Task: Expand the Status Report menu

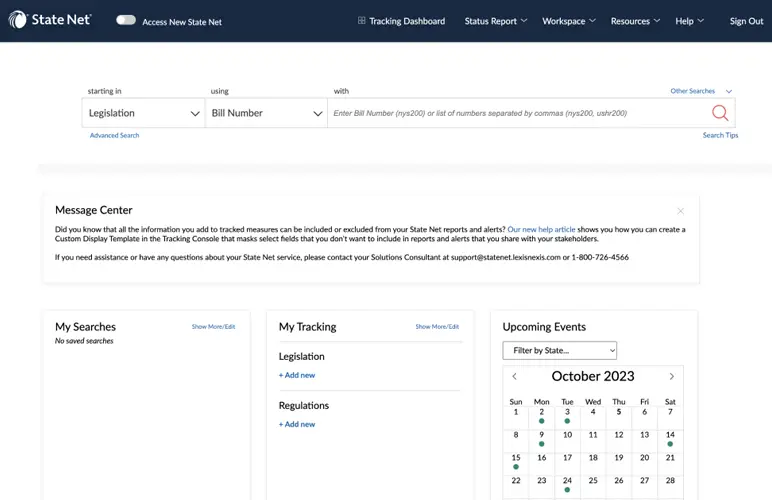Action: point(495,21)
